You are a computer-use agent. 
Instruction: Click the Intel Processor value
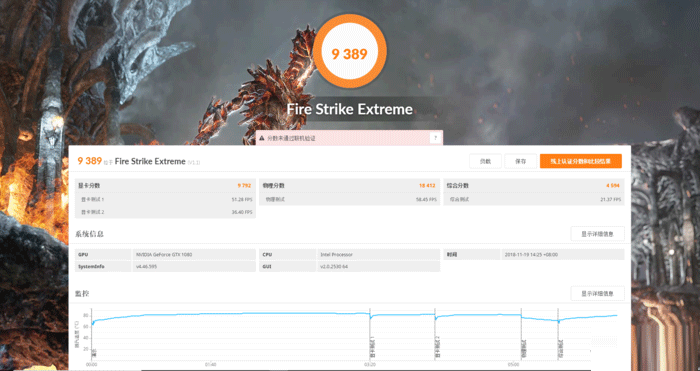[336, 255]
